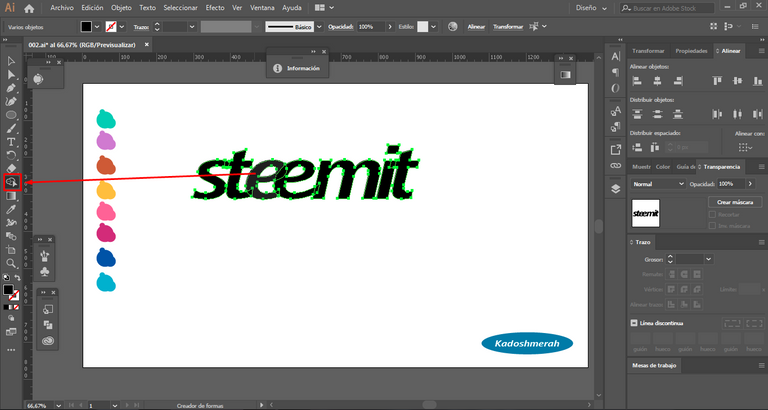Screen dimensions: 768x410
Task: Open the stroke weight Trazo dropdown
Action: pyautogui.click(x=192, y=27)
